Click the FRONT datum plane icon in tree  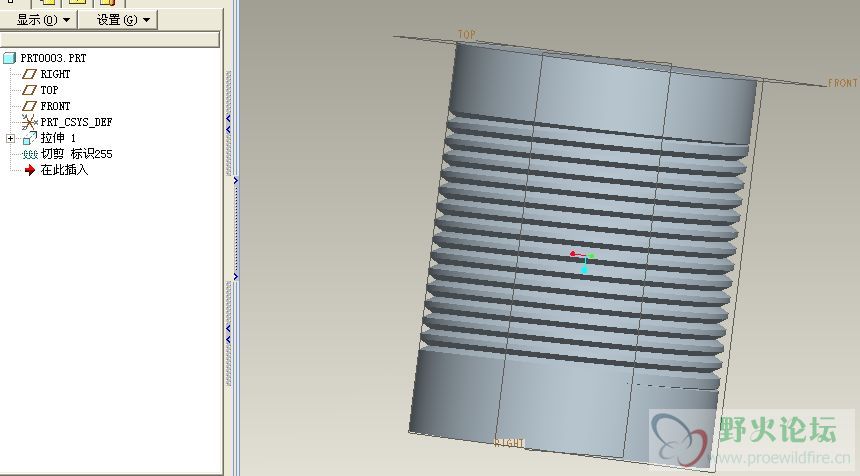[x=29, y=106]
